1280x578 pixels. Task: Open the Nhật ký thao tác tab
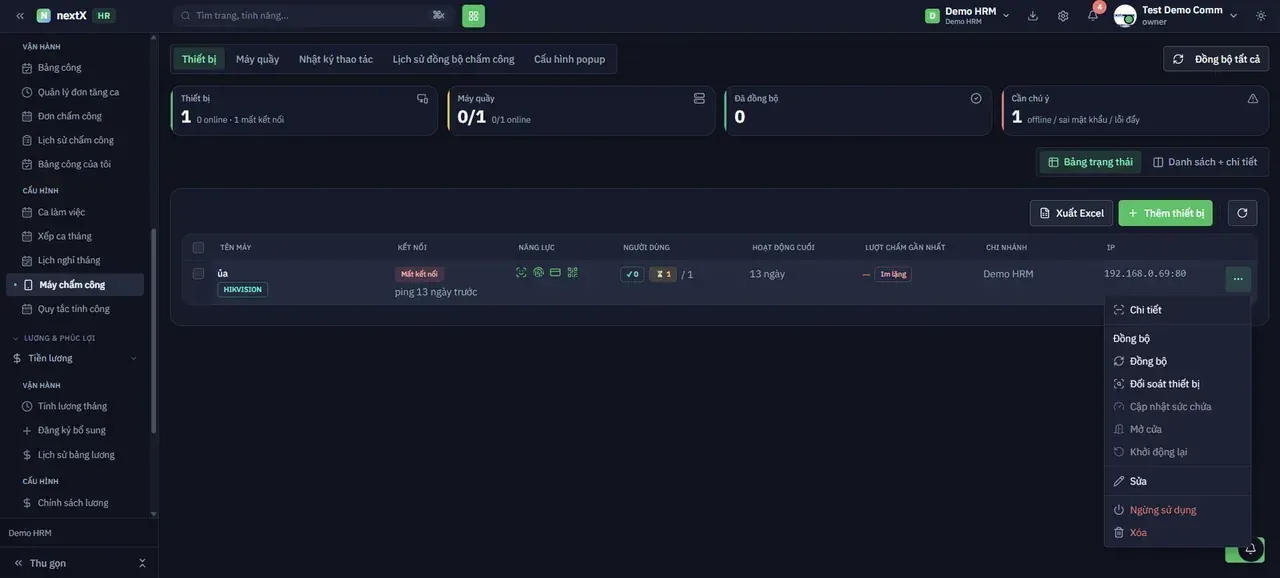point(336,59)
